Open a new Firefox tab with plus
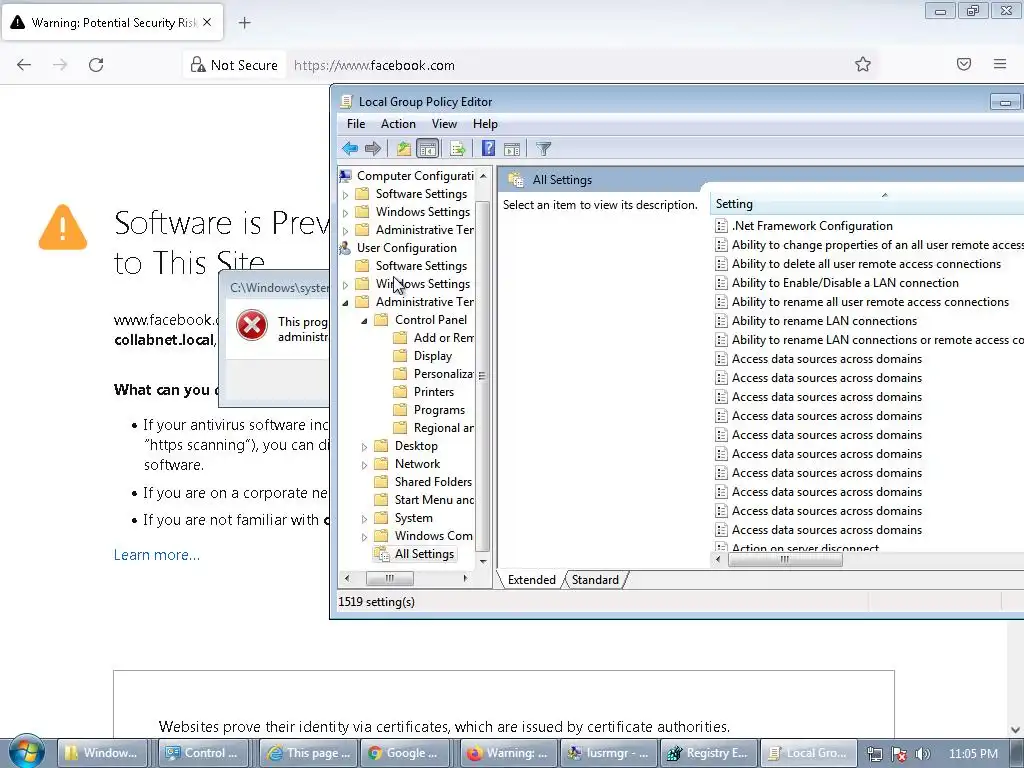The height and width of the screenshot is (768, 1024). coord(244,23)
